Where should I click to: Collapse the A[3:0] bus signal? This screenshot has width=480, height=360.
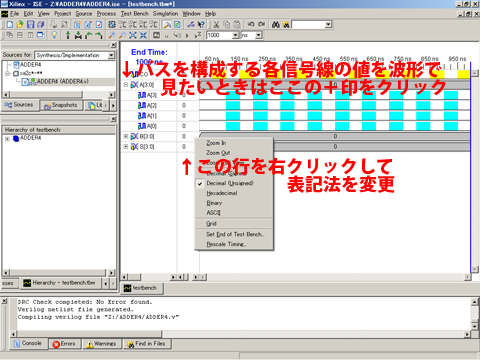pyautogui.click(x=126, y=85)
